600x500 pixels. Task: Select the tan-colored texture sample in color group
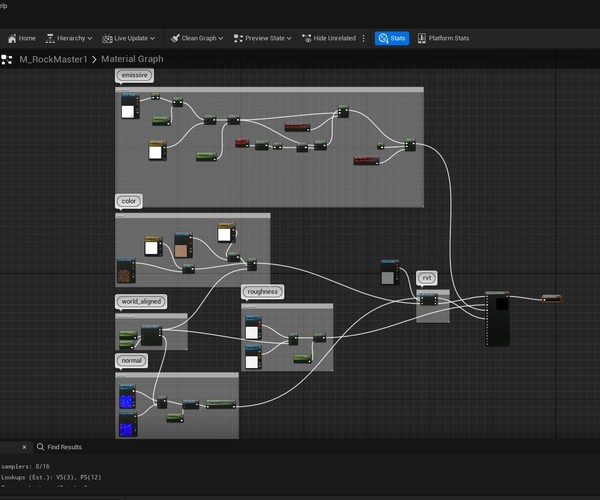click(x=183, y=245)
